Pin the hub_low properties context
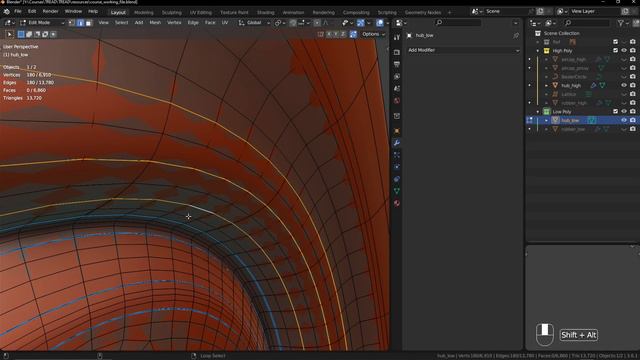This screenshot has width=640, height=360. point(516,36)
